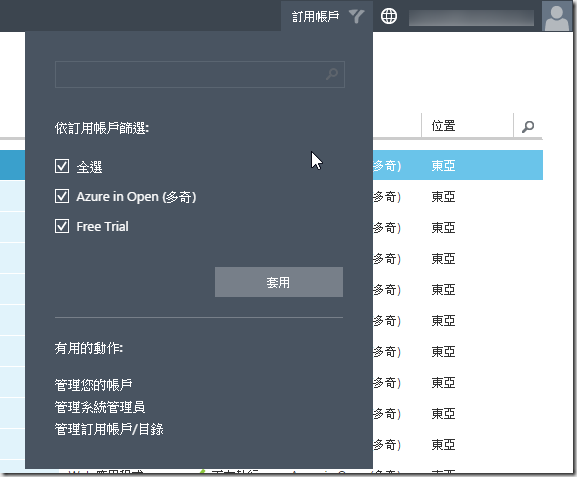Click the user avatar icon
The width and height of the screenshot is (577, 477).
556,16
